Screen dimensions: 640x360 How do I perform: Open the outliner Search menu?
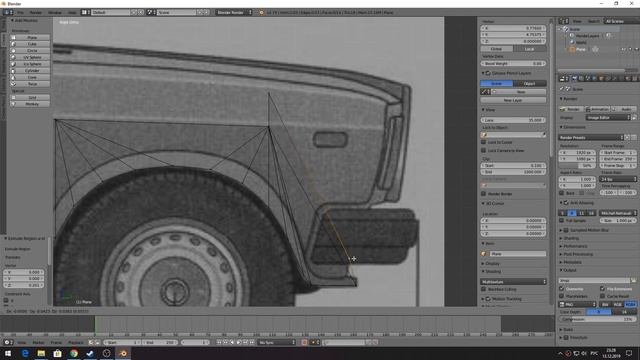pos(593,21)
